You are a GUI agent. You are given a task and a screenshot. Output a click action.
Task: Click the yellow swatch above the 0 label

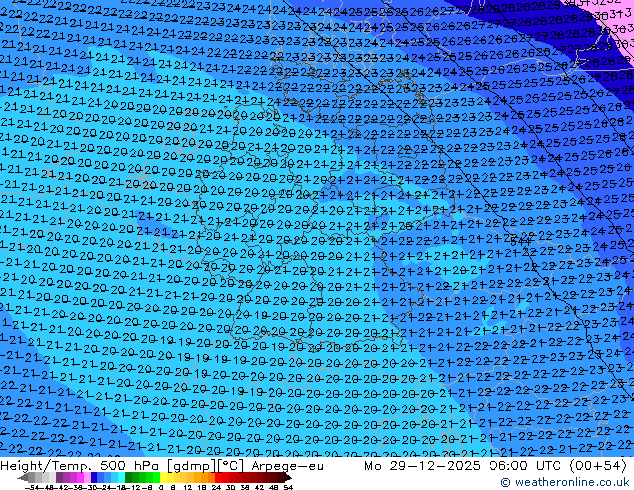163,478
